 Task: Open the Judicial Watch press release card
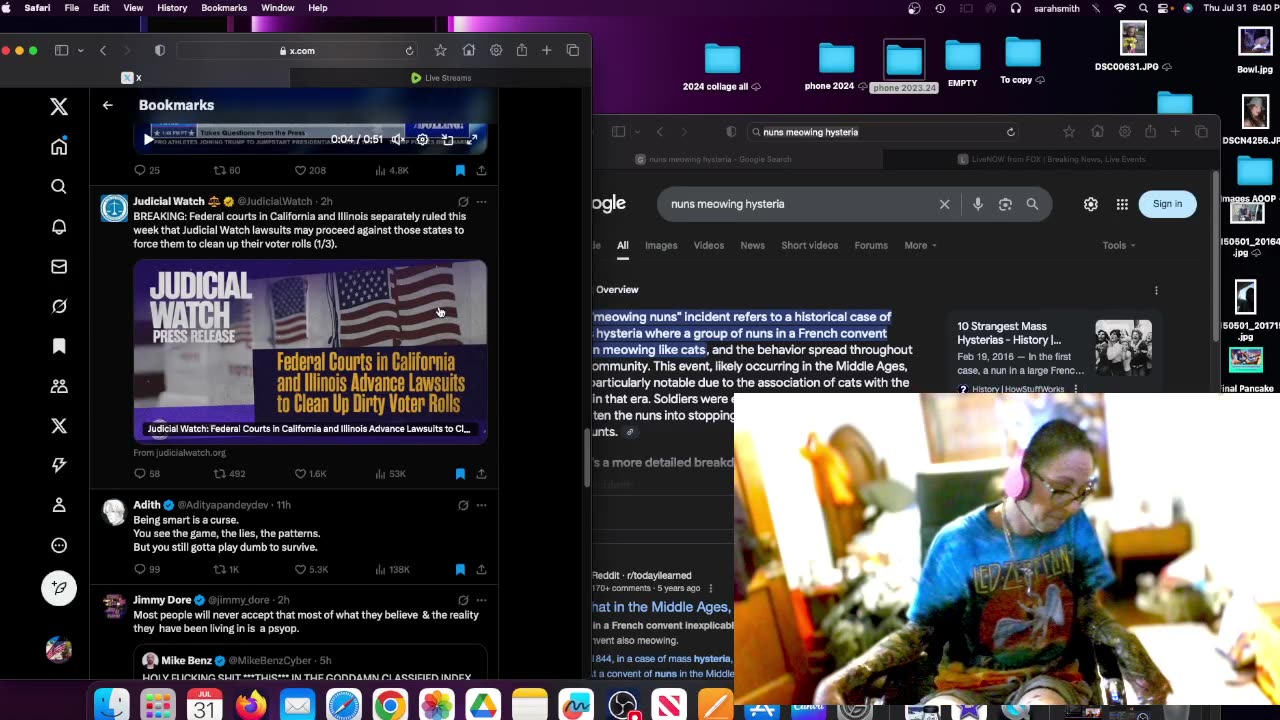pos(310,350)
